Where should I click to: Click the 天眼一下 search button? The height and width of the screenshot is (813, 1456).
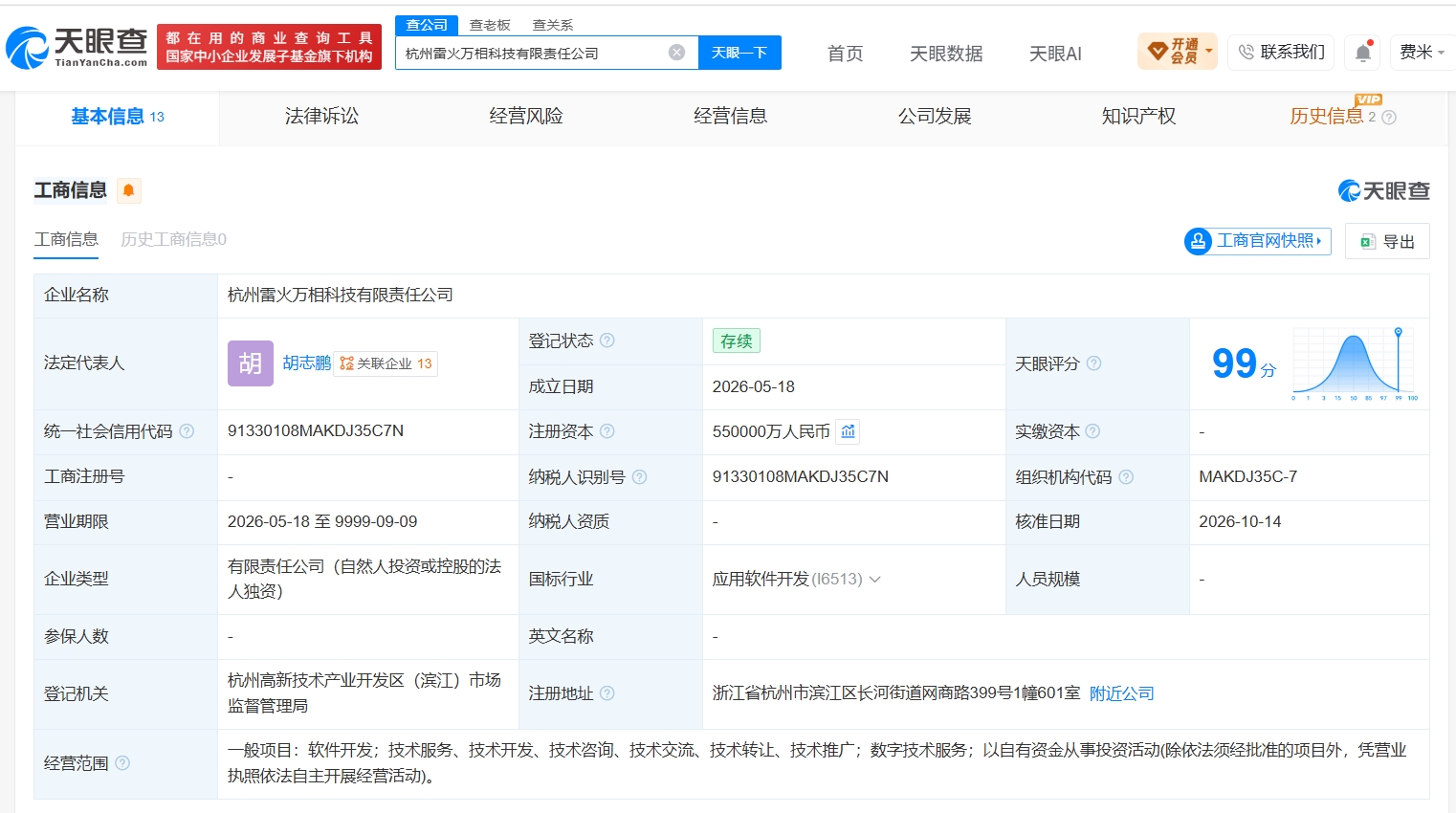click(x=739, y=53)
